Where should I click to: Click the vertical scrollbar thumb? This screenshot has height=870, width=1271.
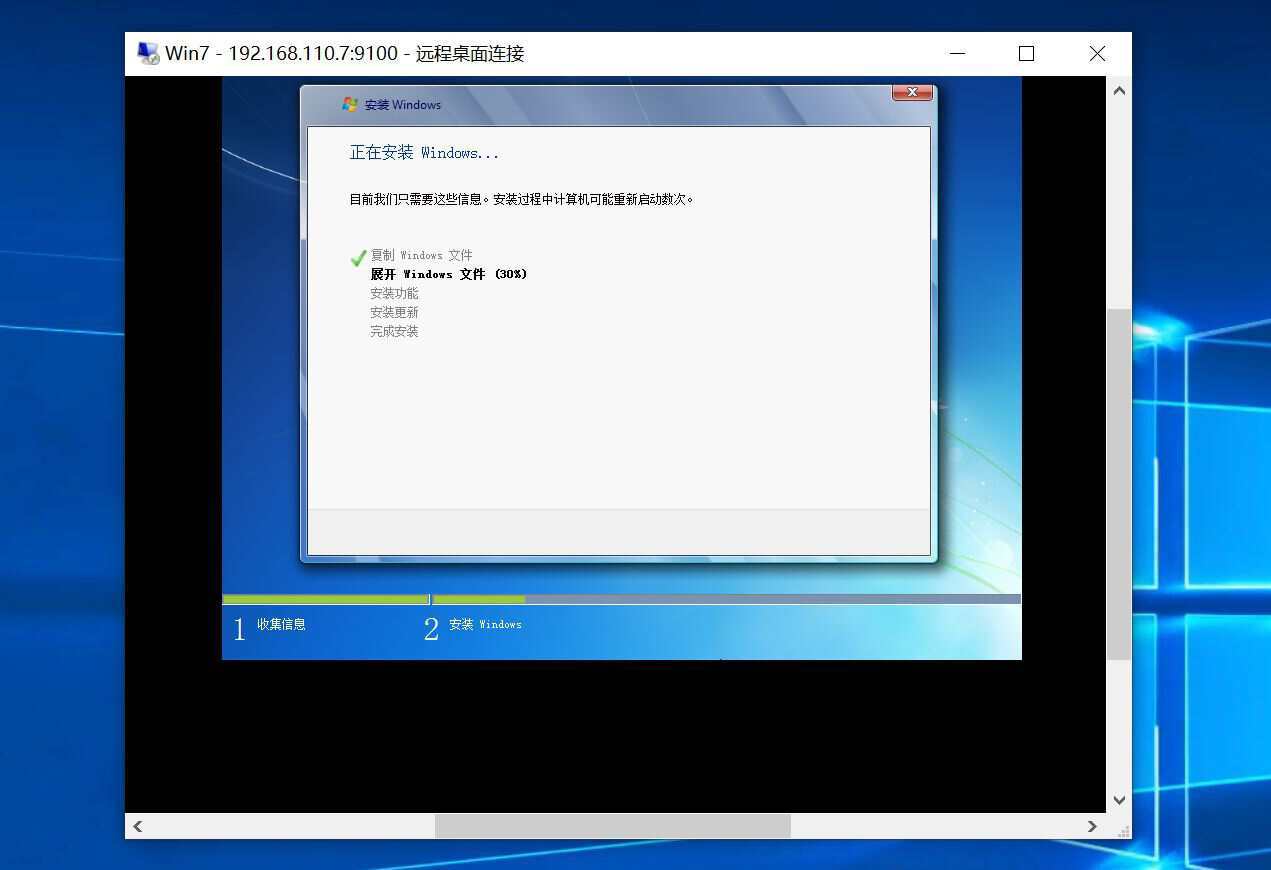1119,484
